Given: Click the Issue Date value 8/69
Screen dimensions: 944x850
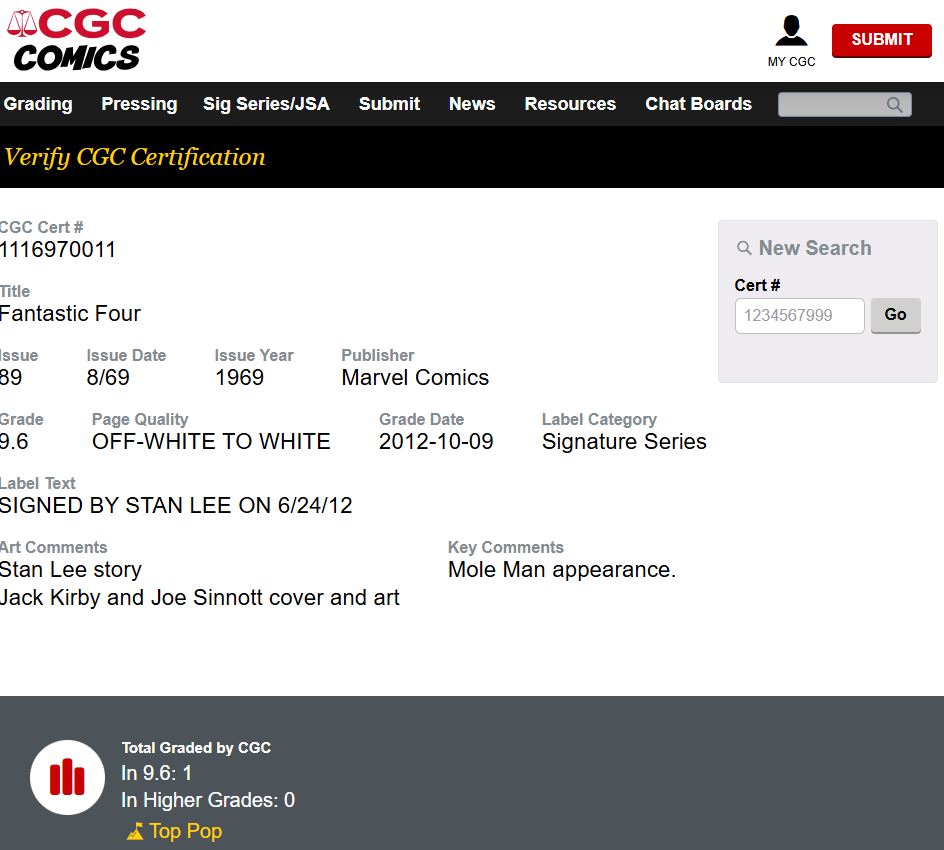Looking at the screenshot, I should [108, 377].
